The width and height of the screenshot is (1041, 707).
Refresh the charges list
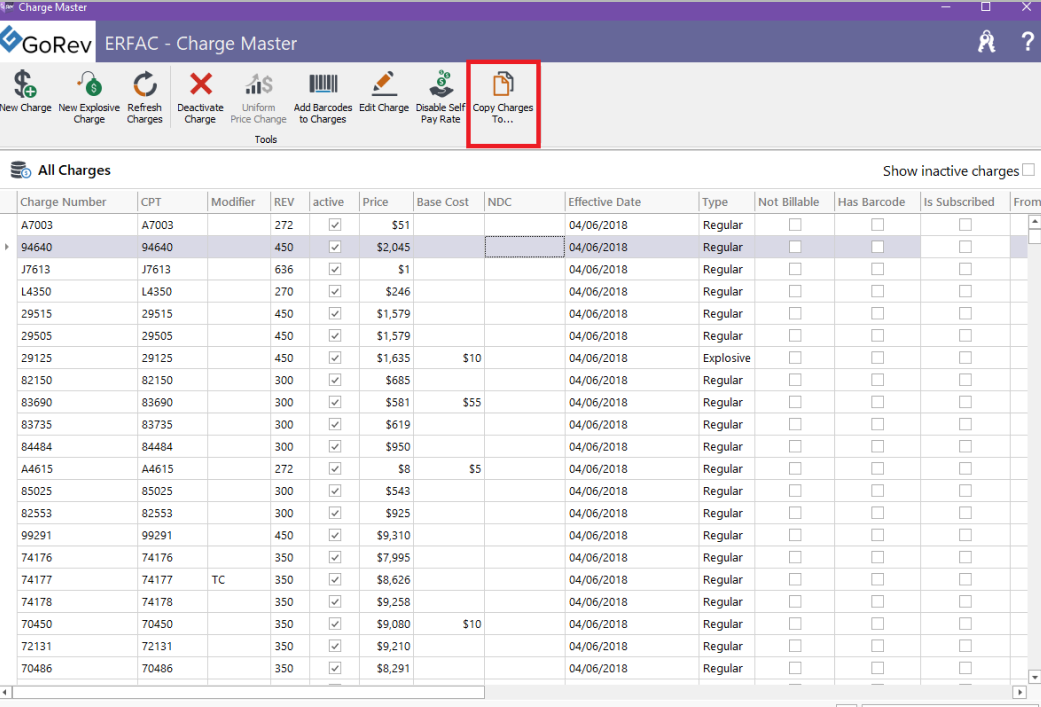(144, 95)
